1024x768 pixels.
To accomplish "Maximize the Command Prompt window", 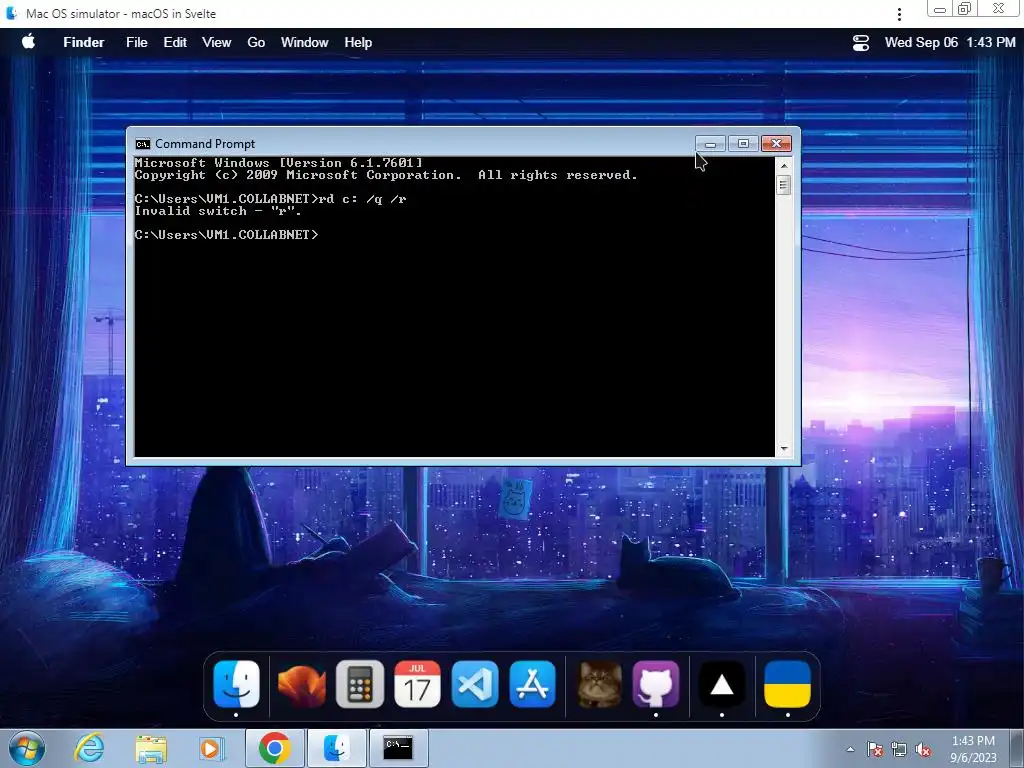I will tap(743, 144).
